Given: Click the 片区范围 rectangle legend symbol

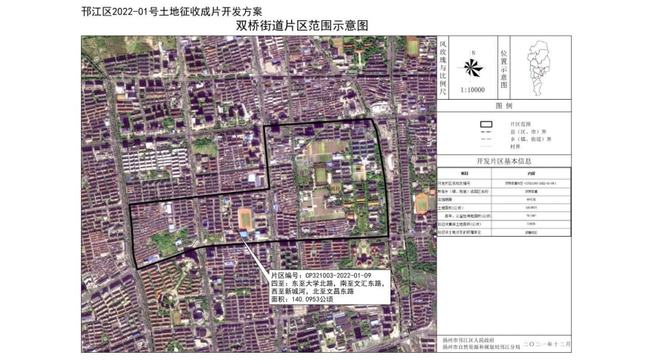Looking at the screenshot, I should (486, 124).
